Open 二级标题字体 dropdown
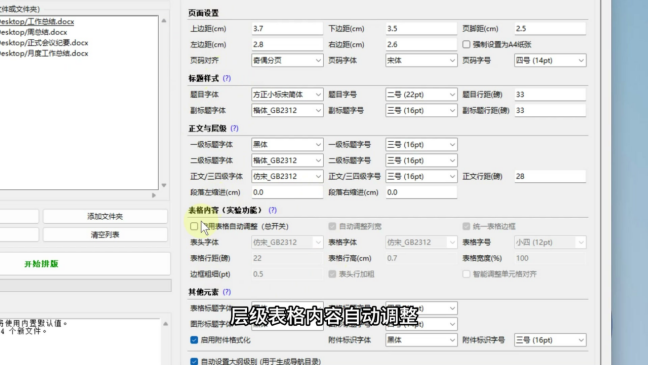This screenshot has width=648, height=365. pos(287,160)
